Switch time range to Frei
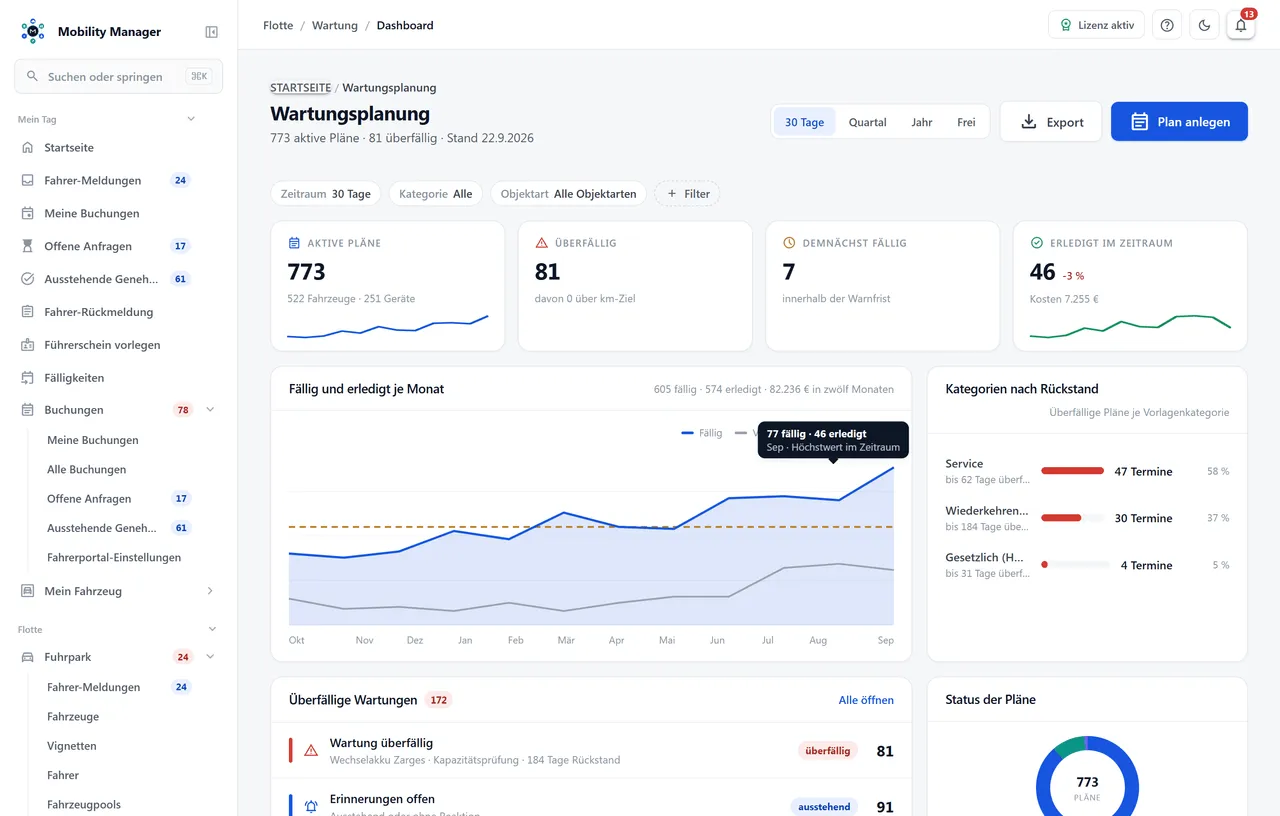 (x=966, y=122)
